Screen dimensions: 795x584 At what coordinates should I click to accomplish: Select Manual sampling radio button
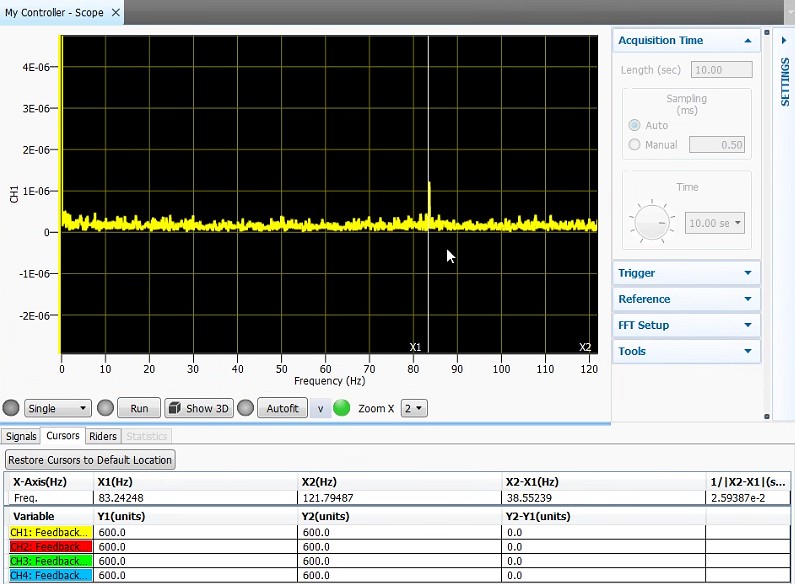click(x=634, y=144)
